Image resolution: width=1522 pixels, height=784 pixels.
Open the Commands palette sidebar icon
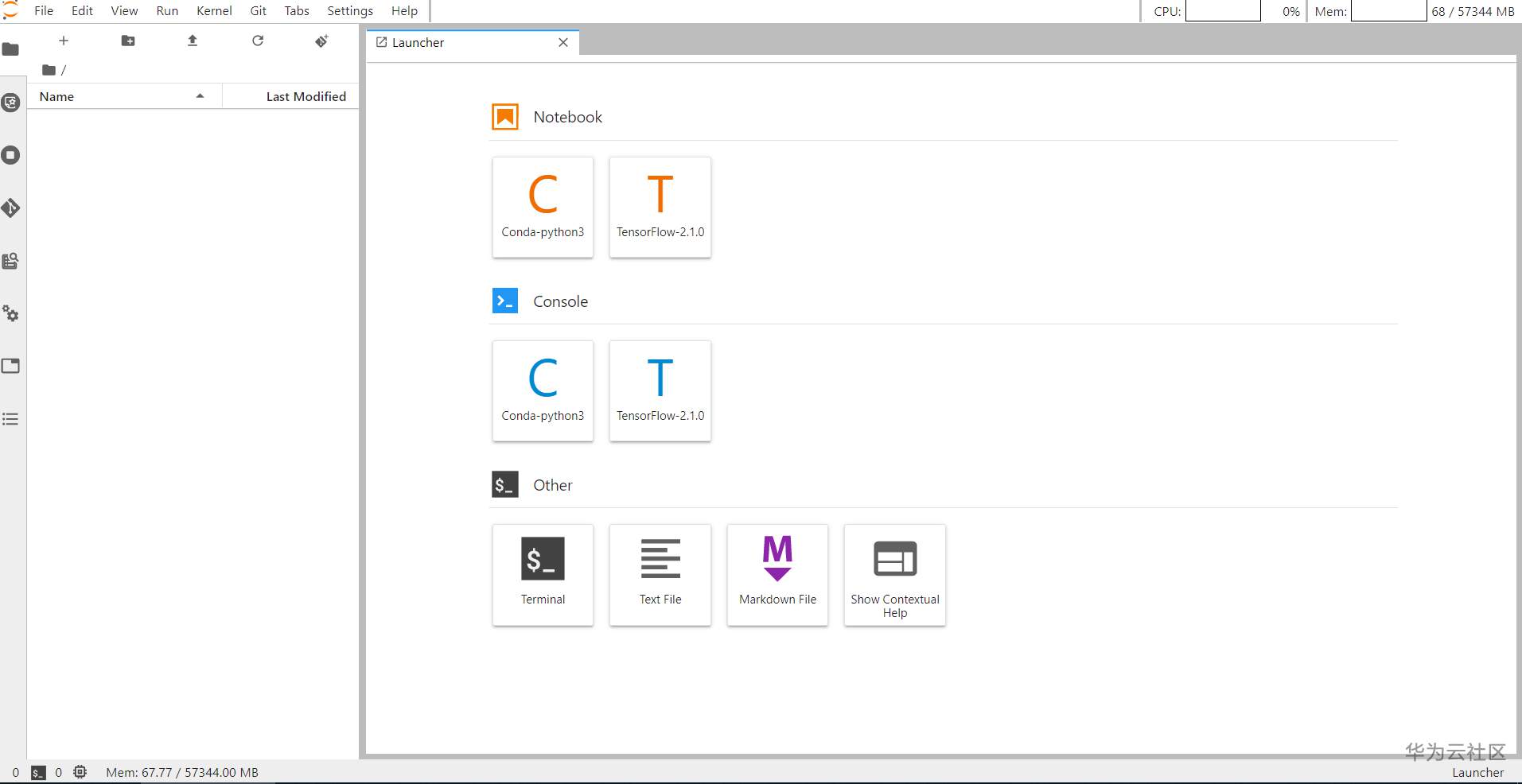pyautogui.click(x=10, y=261)
